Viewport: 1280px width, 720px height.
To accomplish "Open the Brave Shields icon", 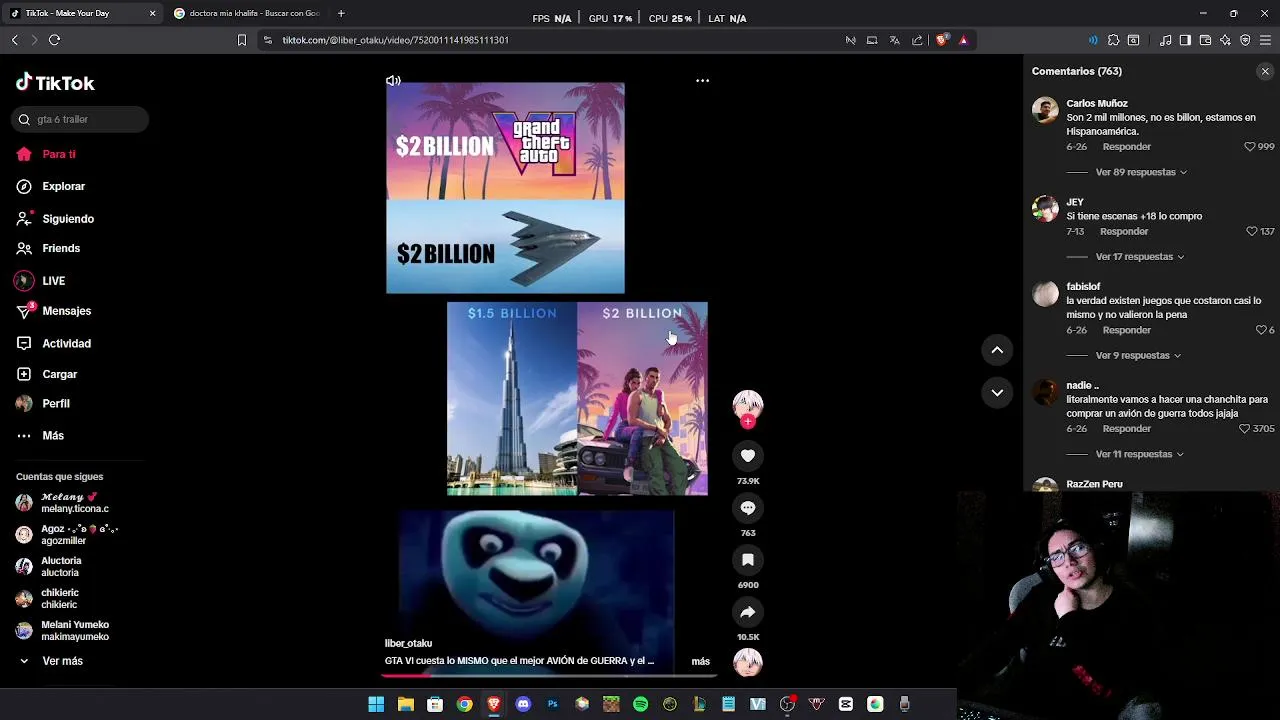I will point(941,40).
